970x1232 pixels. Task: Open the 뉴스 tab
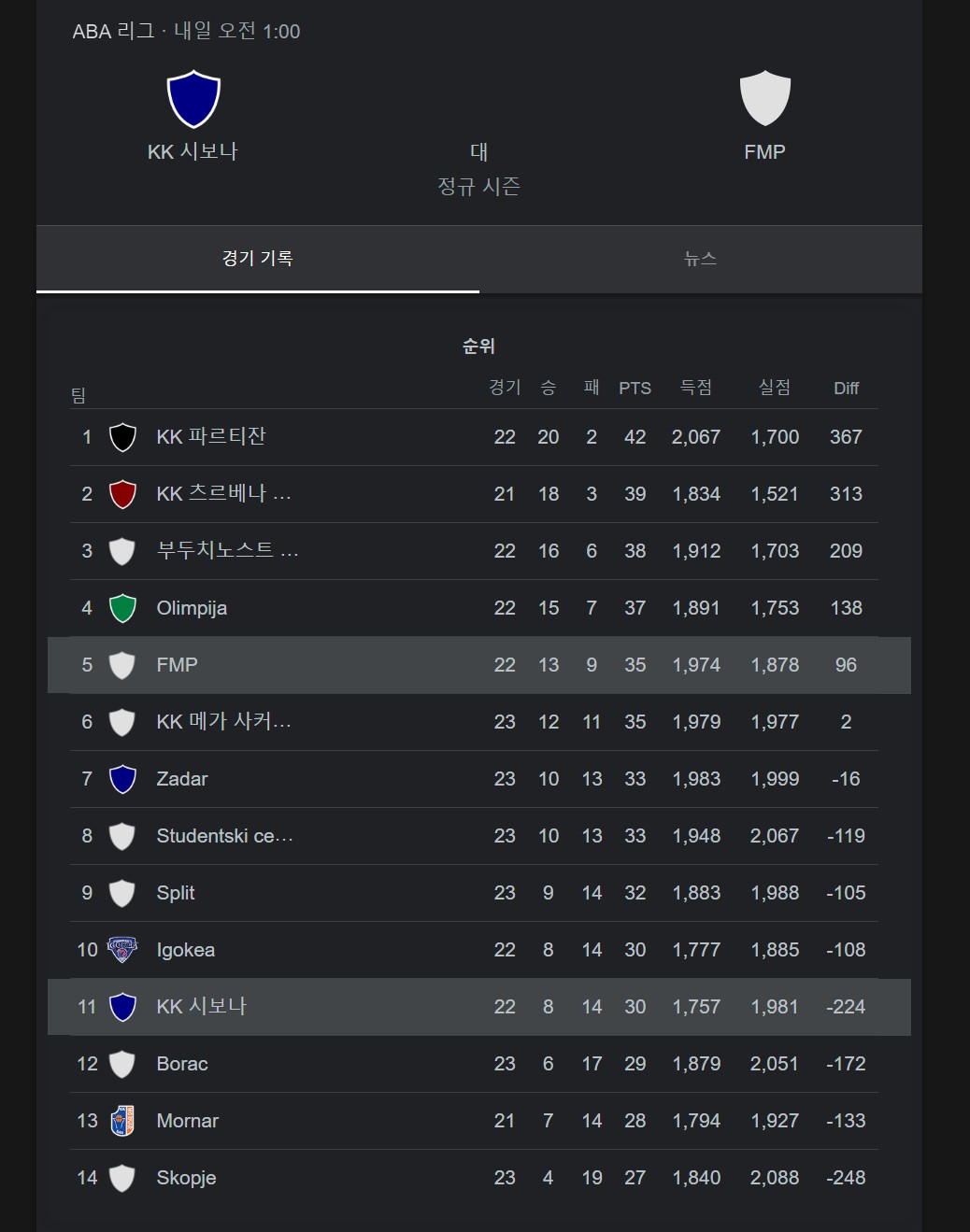click(x=700, y=259)
